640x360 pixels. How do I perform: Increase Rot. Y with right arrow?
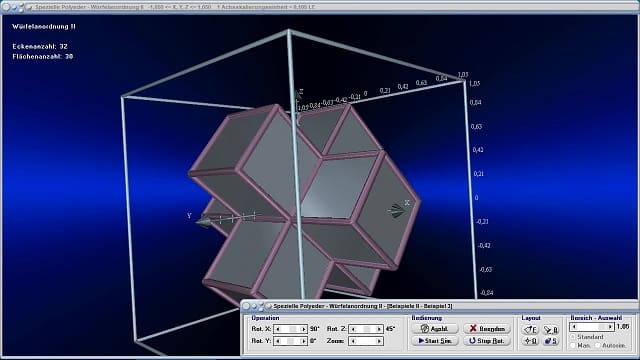(x=304, y=341)
